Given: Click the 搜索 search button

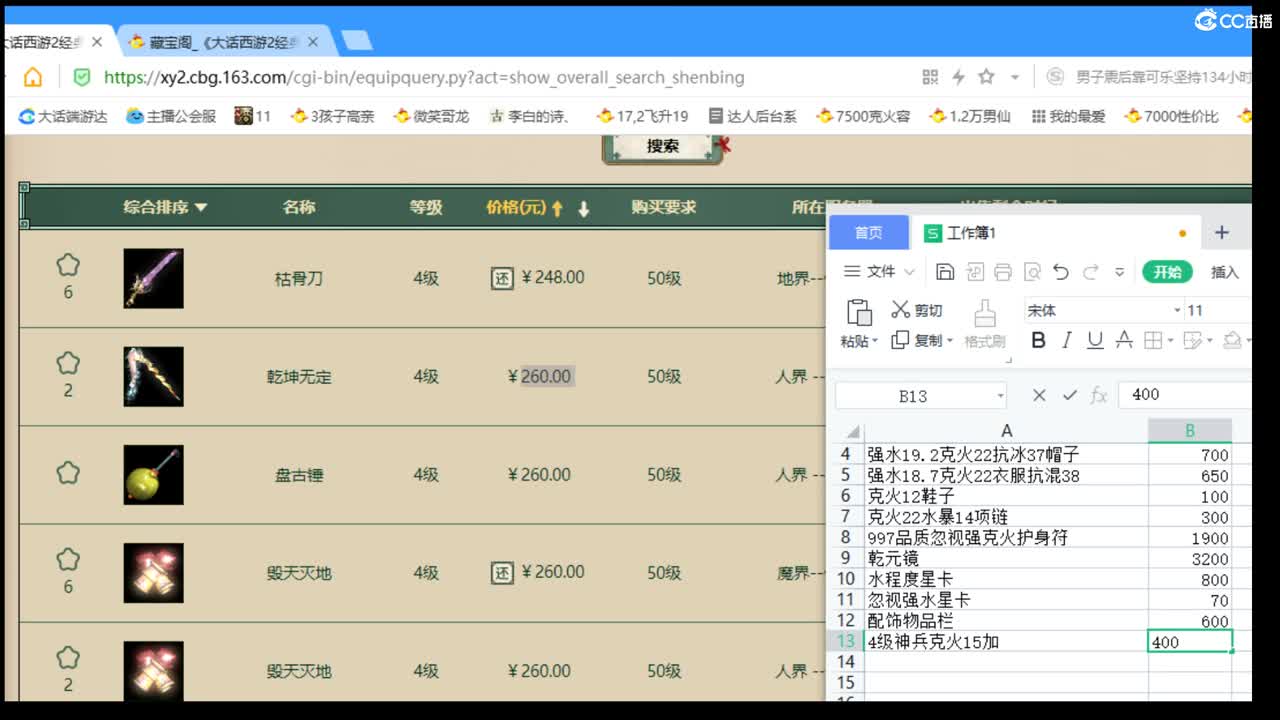Looking at the screenshot, I should point(662,146).
